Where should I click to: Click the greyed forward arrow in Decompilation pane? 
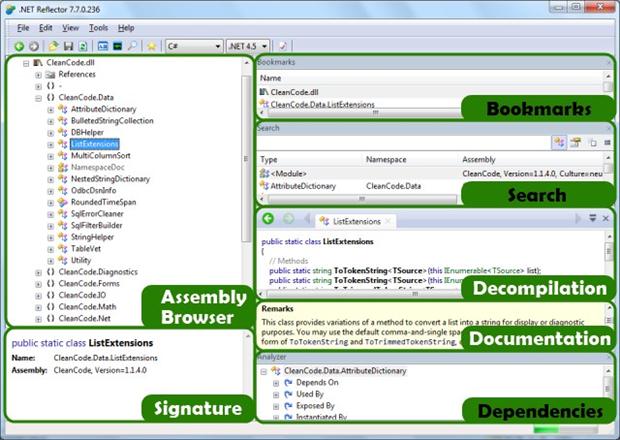[288, 218]
